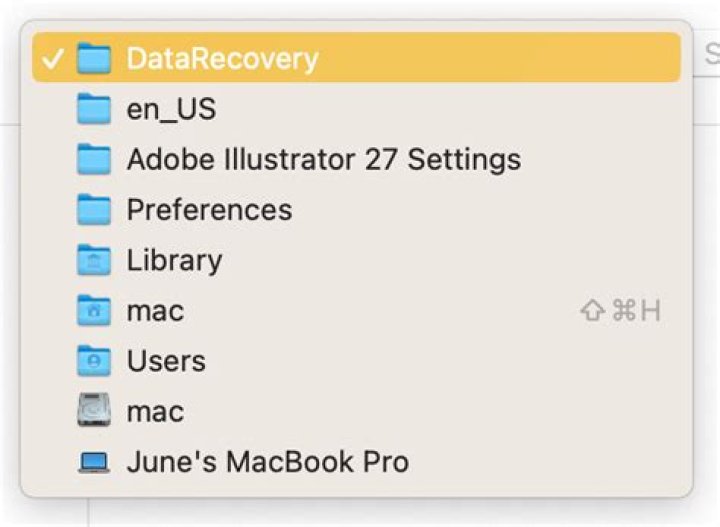The image size is (720, 527).
Task: Click the Adobe Illustrator 27 Settings folder icon
Action: [x=93, y=159]
